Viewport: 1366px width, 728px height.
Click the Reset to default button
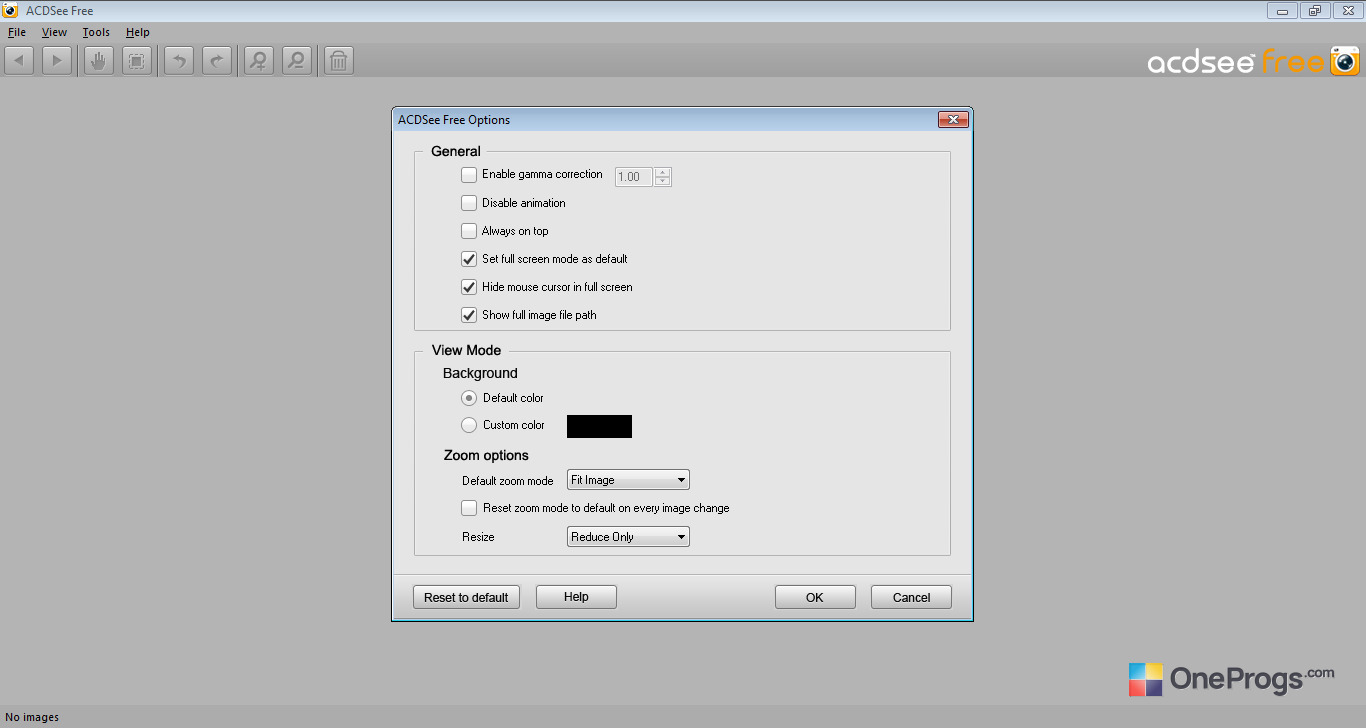[466, 597]
